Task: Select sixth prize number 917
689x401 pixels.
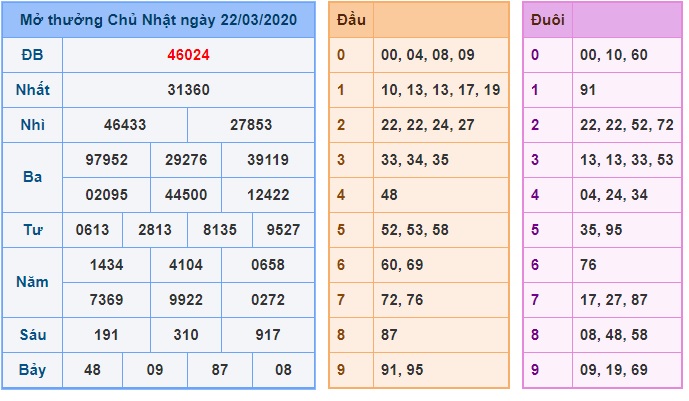Action: 268,335
